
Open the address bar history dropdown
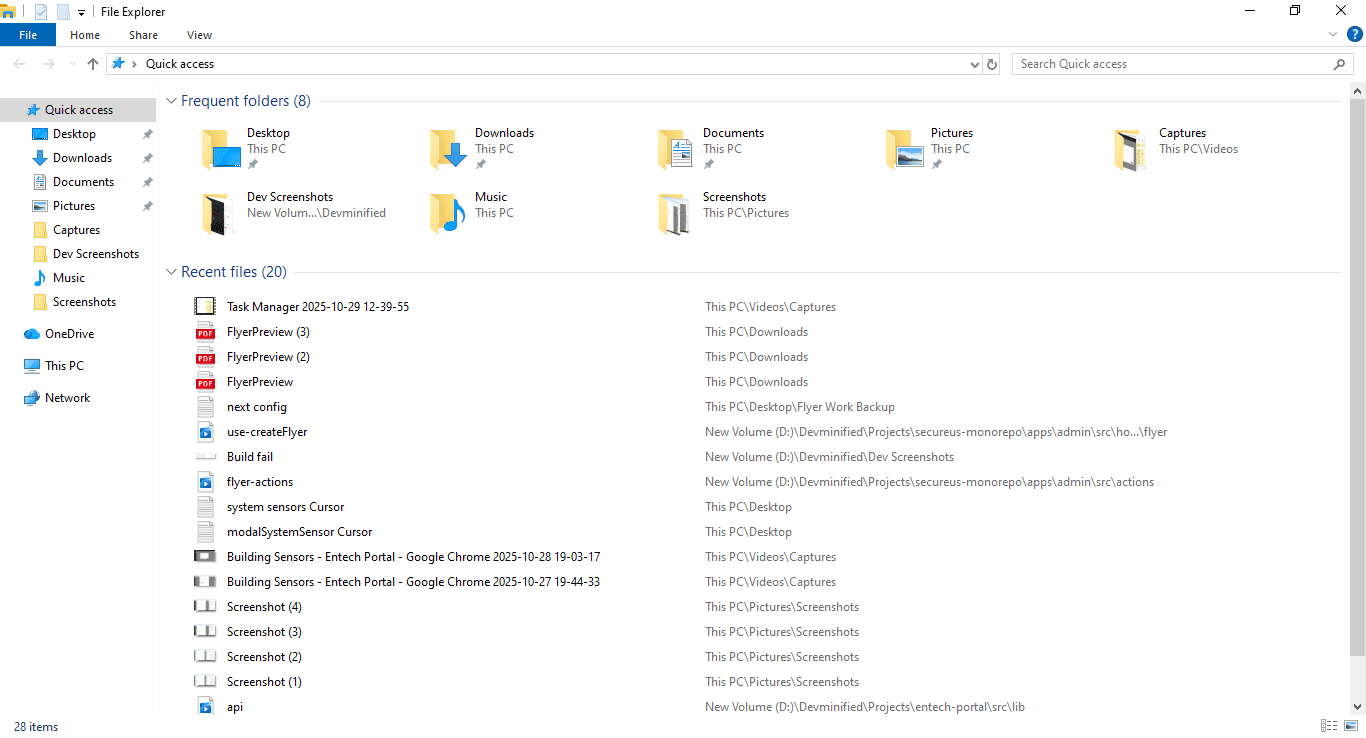coord(975,64)
